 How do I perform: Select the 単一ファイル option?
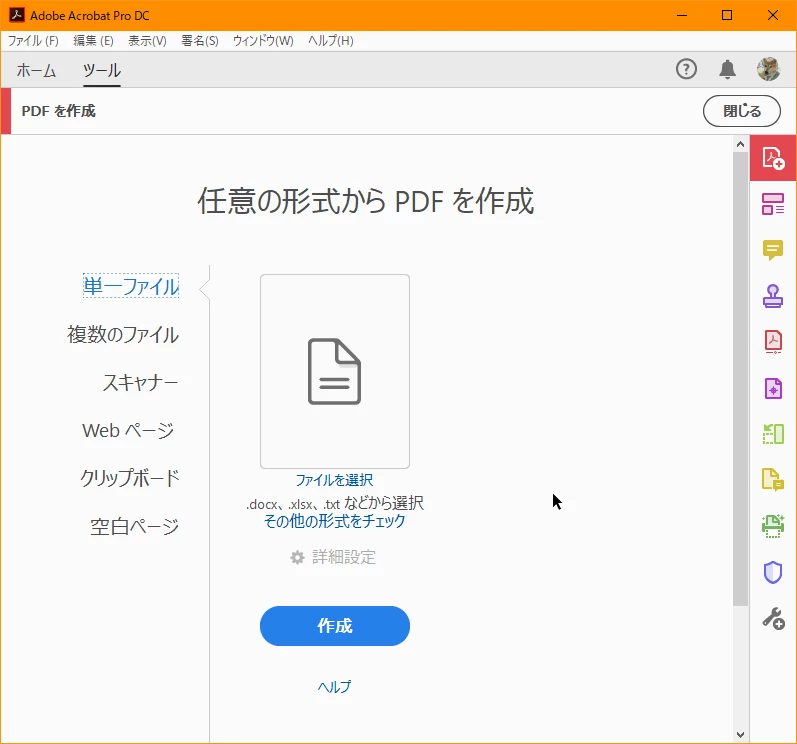(131, 286)
